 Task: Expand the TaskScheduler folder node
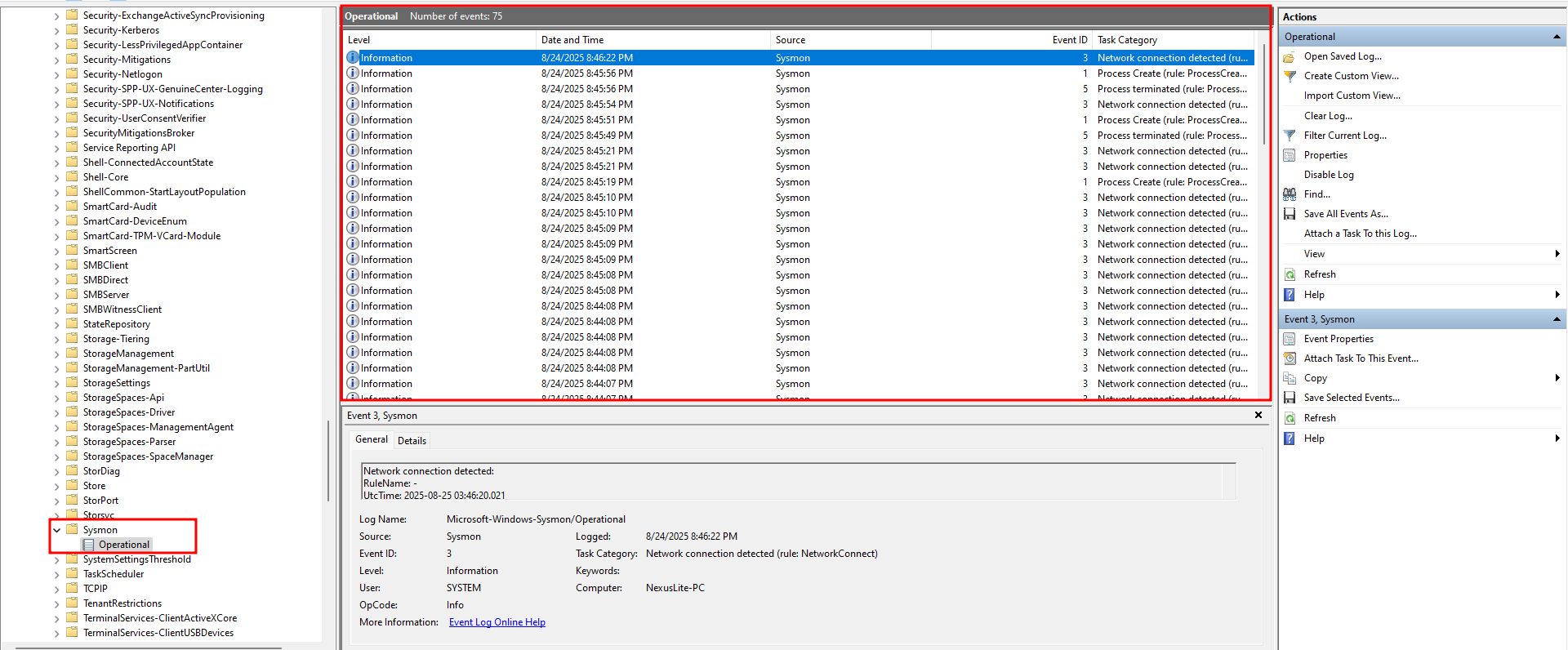(x=56, y=574)
